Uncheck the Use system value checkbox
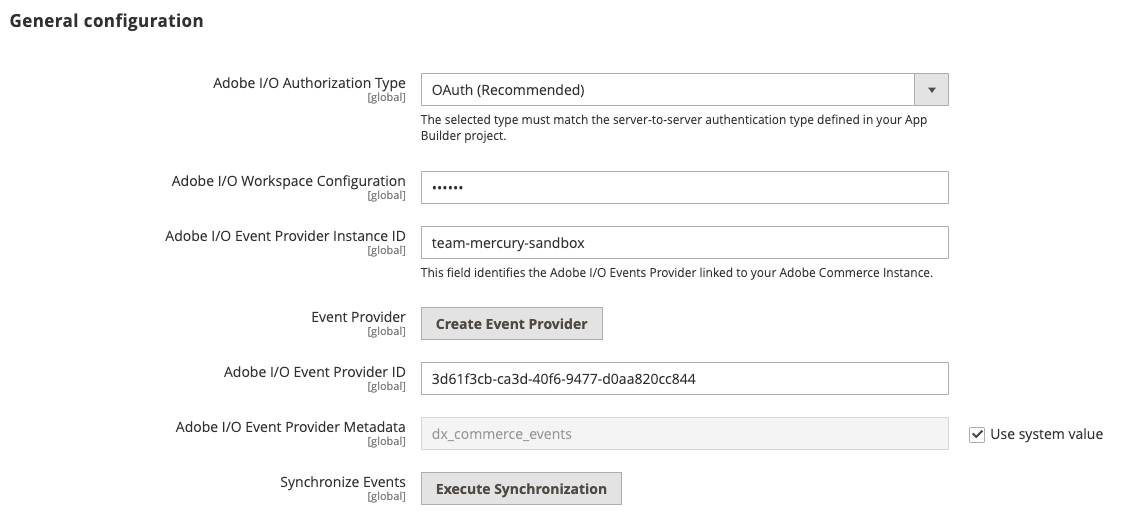This screenshot has width=1133, height=518. coord(977,434)
